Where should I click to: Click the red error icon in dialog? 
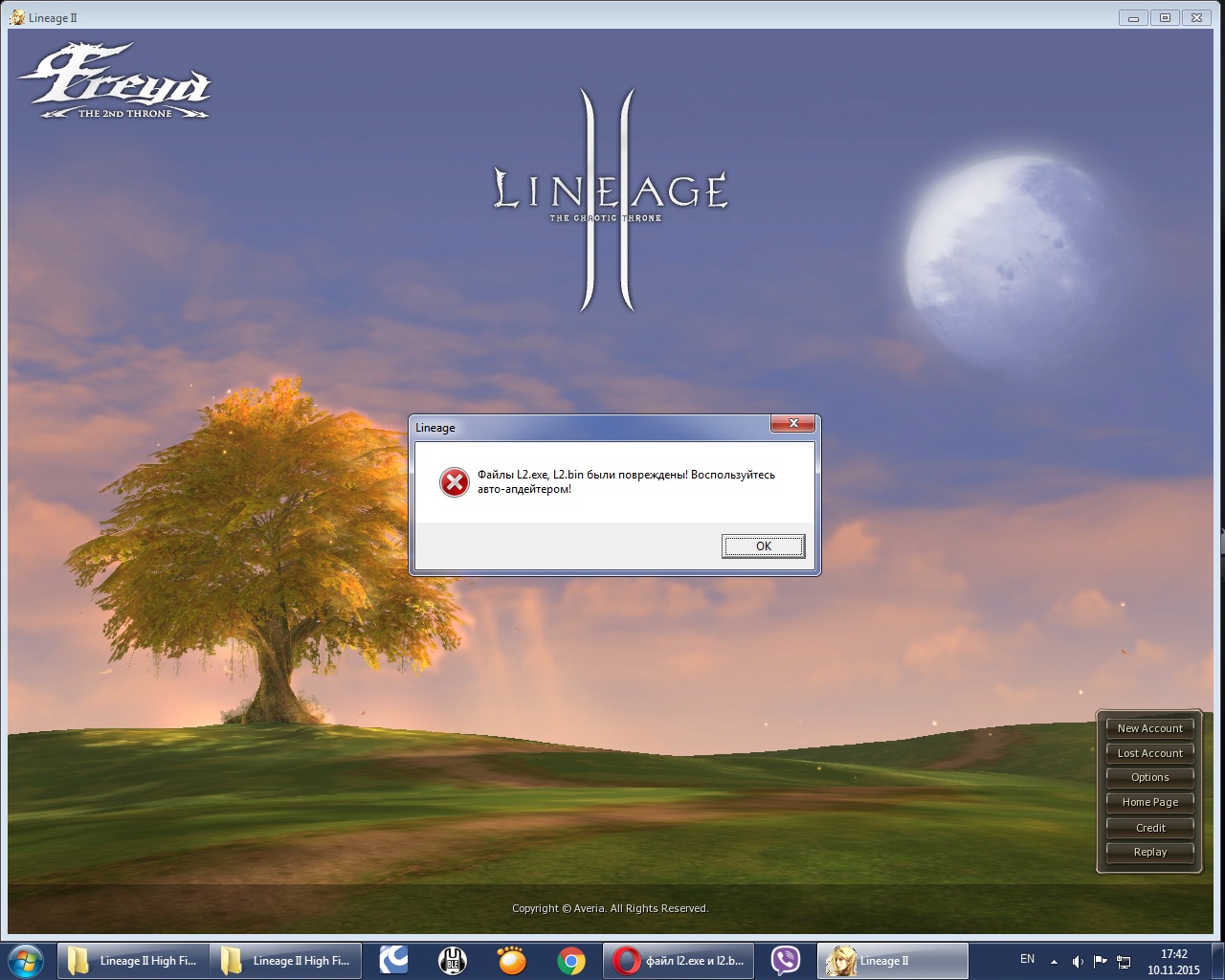click(x=454, y=481)
